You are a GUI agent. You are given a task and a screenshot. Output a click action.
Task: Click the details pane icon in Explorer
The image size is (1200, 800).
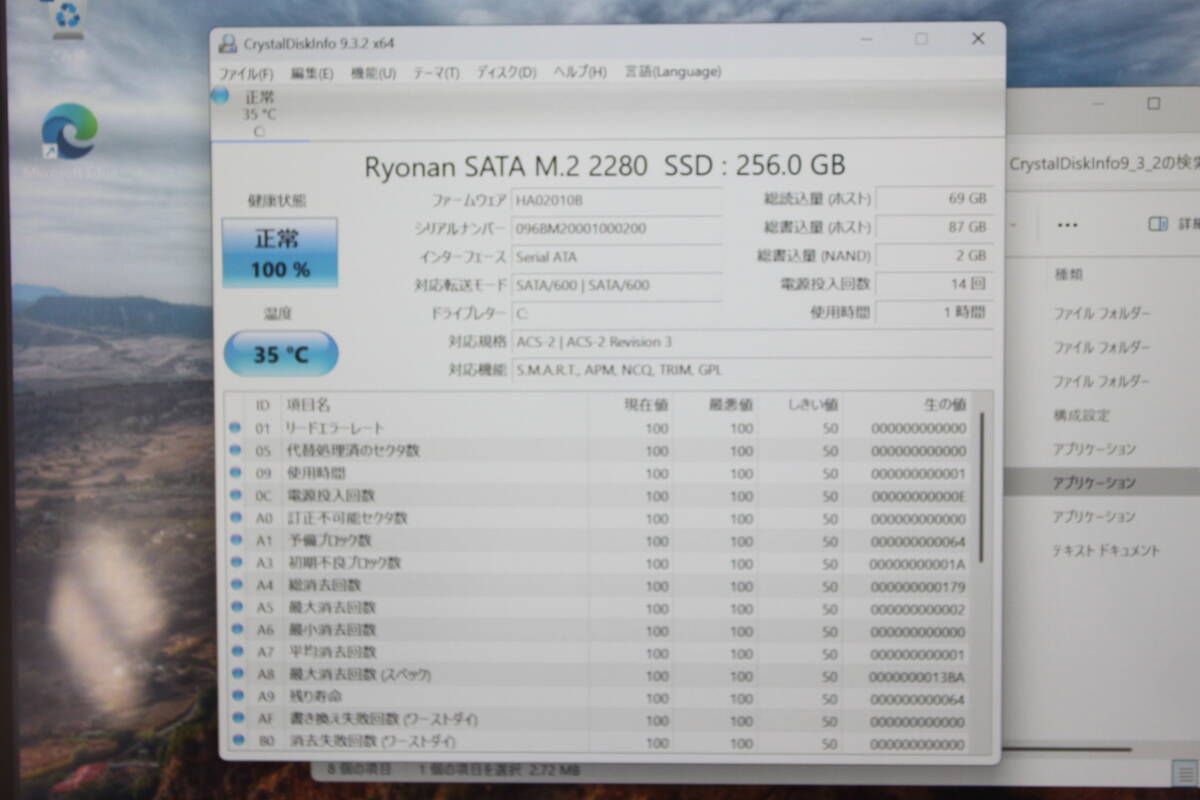(x=1159, y=224)
